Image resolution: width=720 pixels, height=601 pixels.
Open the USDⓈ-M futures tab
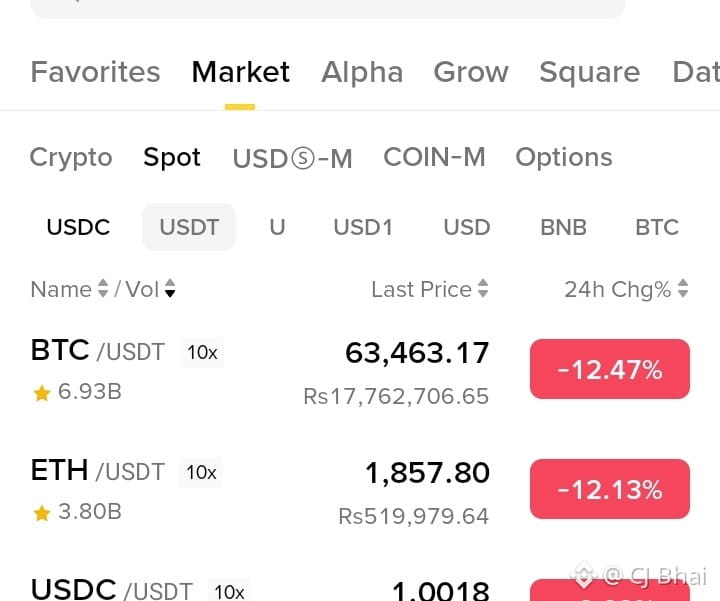pyautogui.click(x=292, y=158)
